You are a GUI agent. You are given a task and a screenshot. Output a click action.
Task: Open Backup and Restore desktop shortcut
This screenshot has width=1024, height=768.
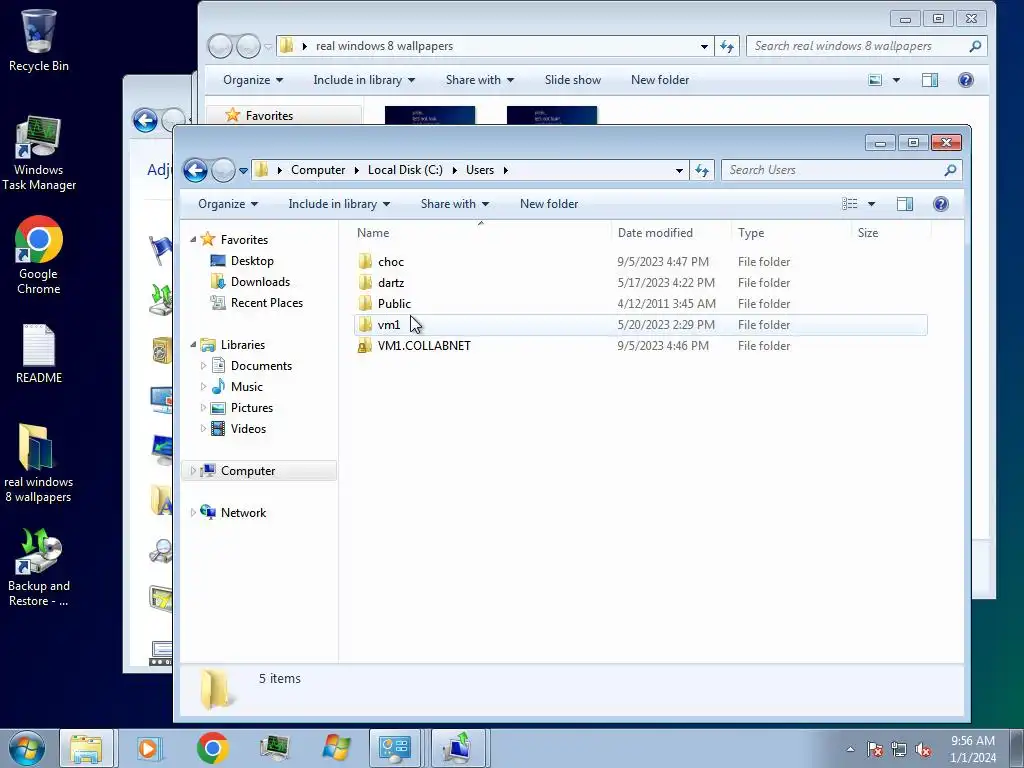click(39, 568)
